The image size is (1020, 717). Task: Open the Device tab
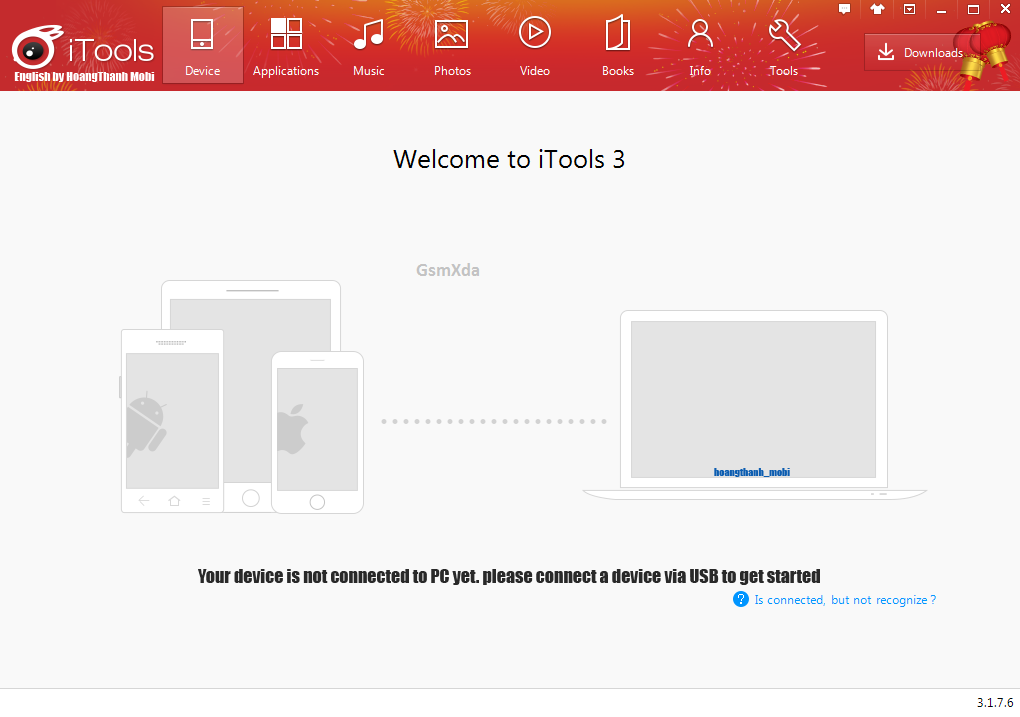click(202, 46)
